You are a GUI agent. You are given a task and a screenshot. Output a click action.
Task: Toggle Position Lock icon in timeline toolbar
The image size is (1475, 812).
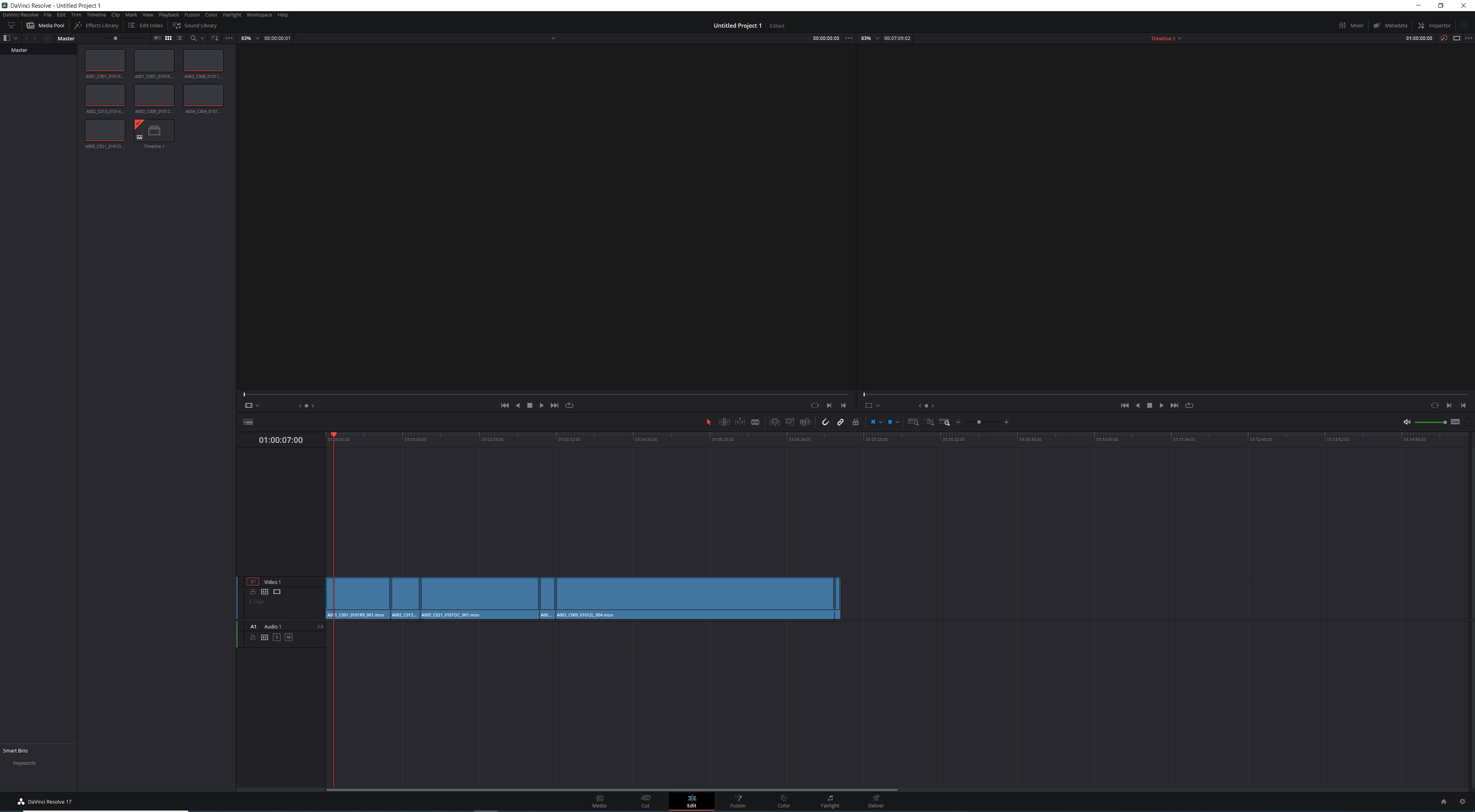(x=855, y=422)
